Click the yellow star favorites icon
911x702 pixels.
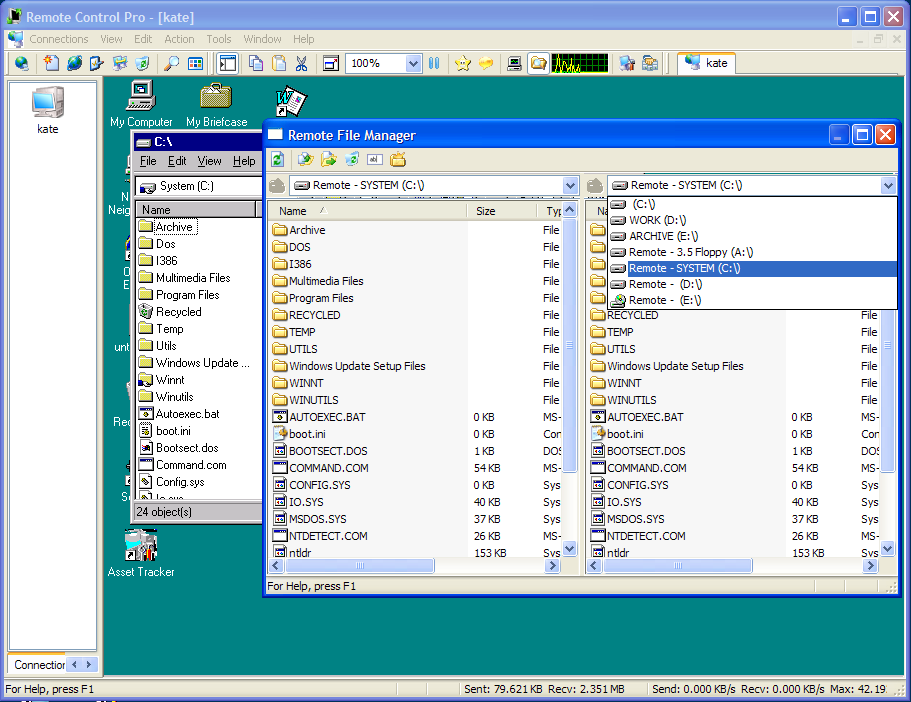coord(463,63)
